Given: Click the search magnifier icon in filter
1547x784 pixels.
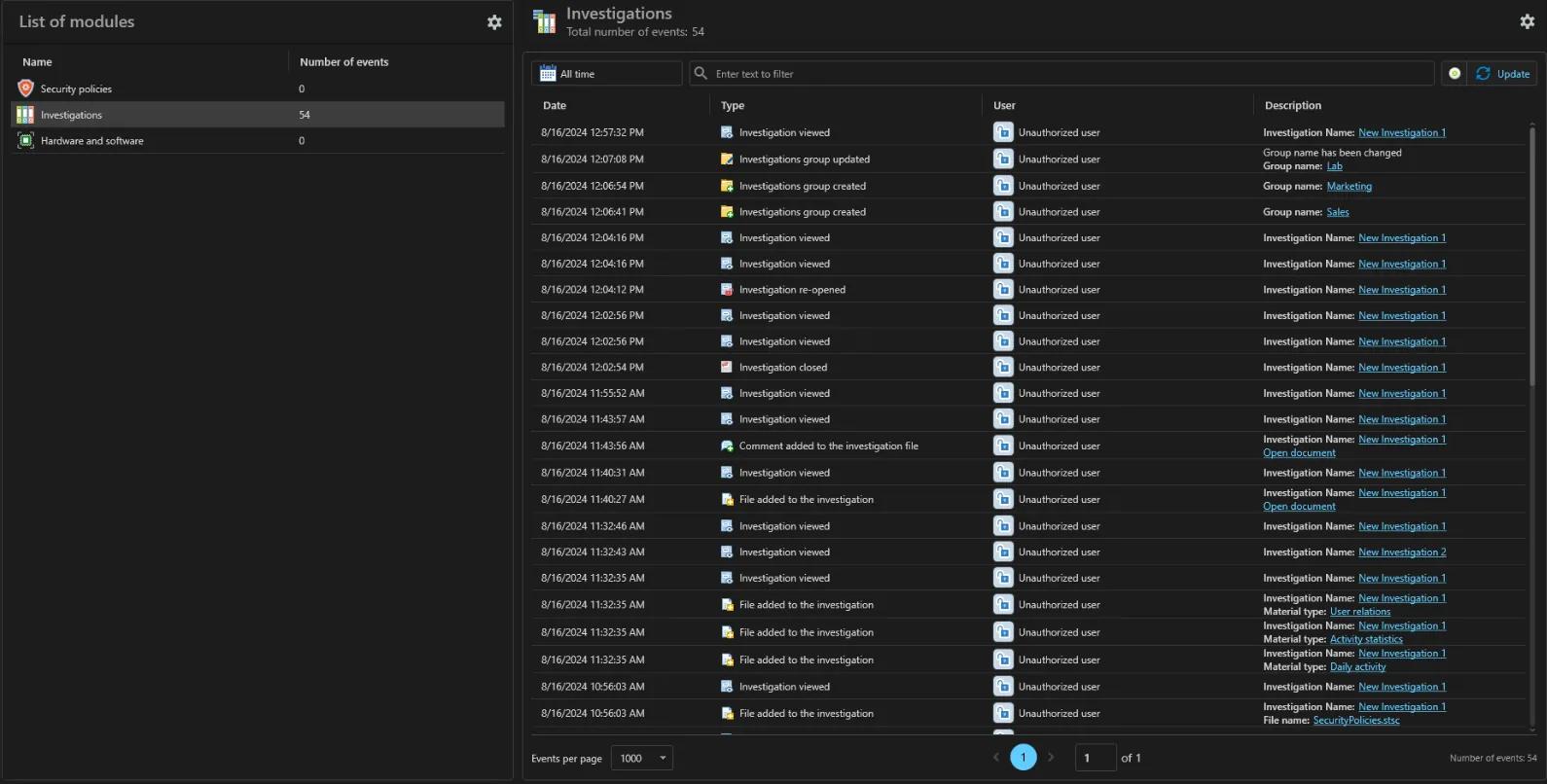Looking at the screenshot, I should (x=701, y=73).
